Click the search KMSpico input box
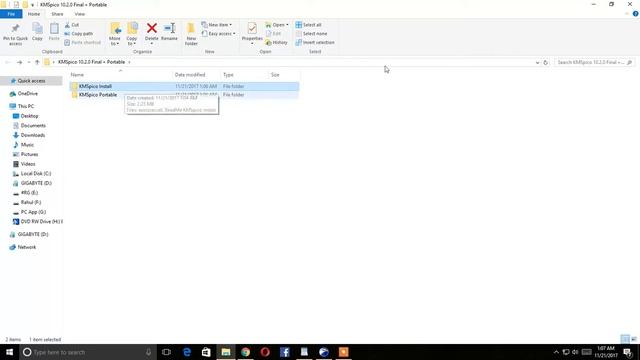The image size is (640, 360). 594,62
